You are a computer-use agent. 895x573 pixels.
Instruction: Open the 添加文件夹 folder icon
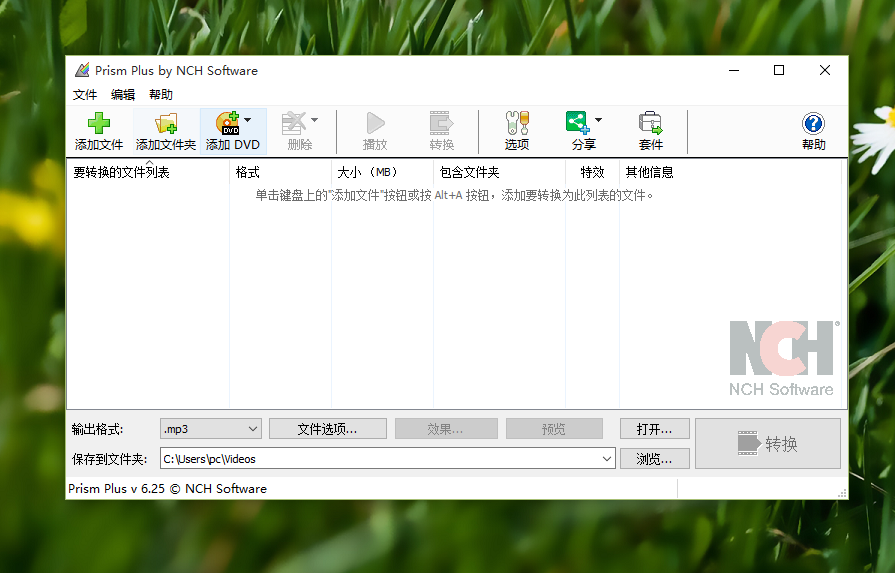[x=166, y=123]
